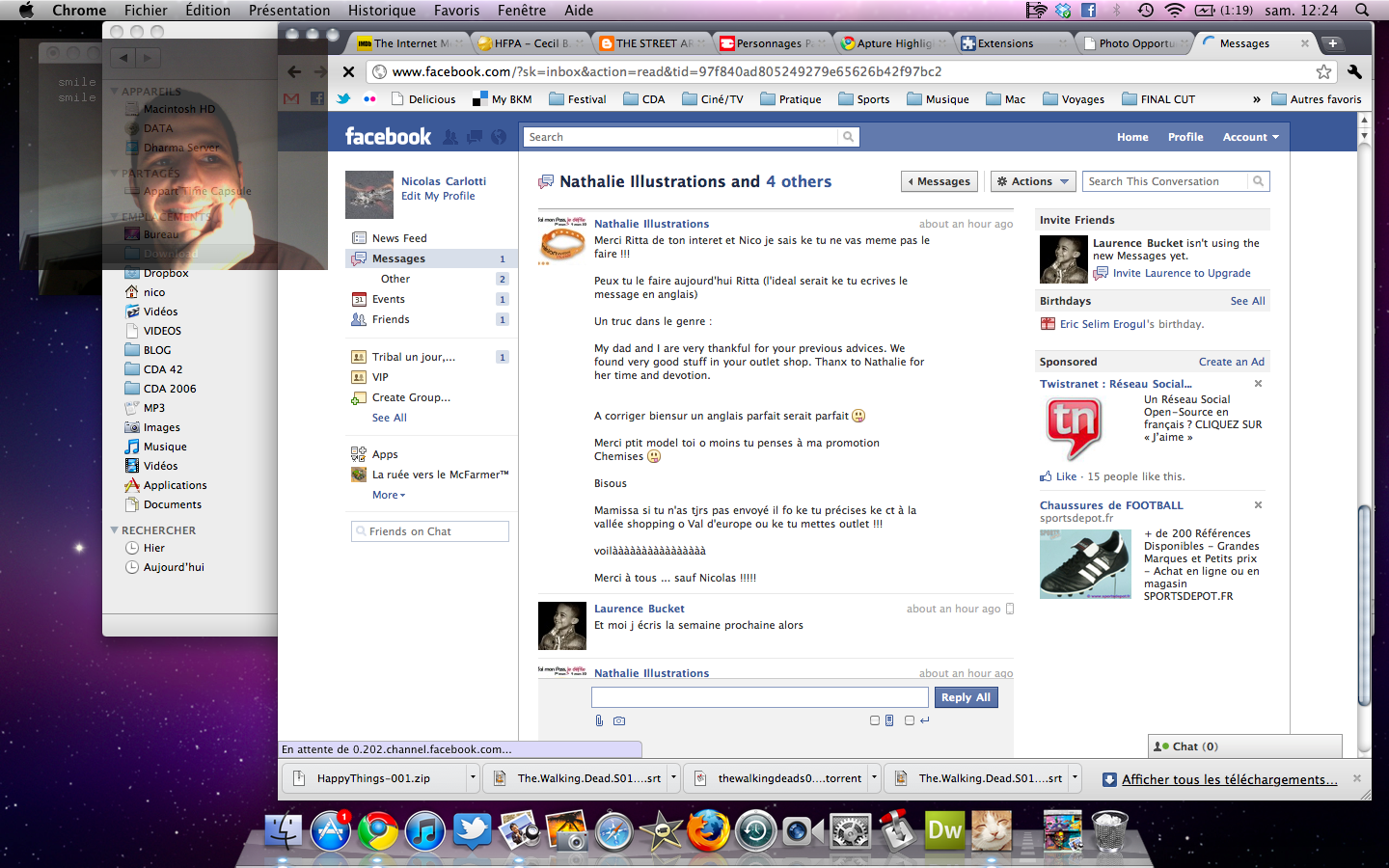Open the Twitter bookmark icon
This screenshot has height=868, width=1389.
click(x=343, y=98)
